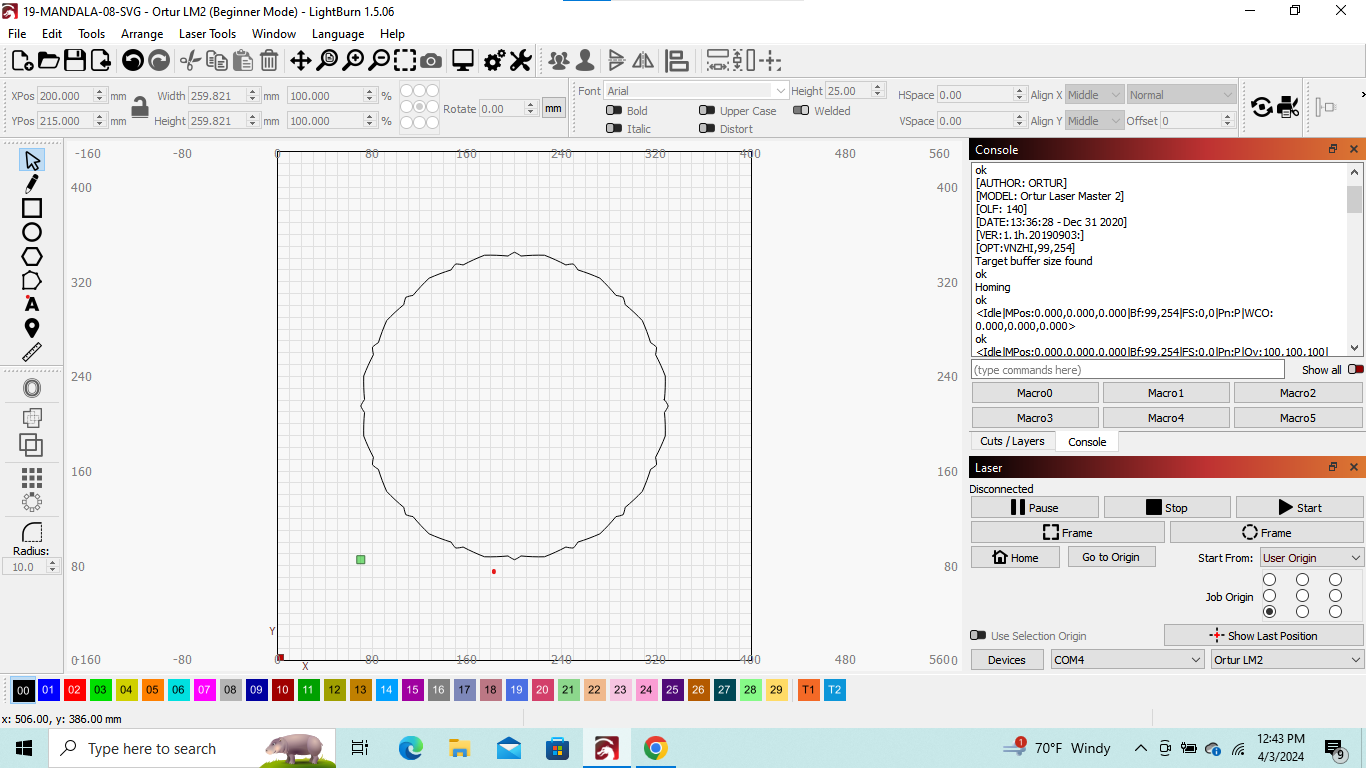
Task: Toggle the Bold font switch
Action: click(x=614, y=111)
